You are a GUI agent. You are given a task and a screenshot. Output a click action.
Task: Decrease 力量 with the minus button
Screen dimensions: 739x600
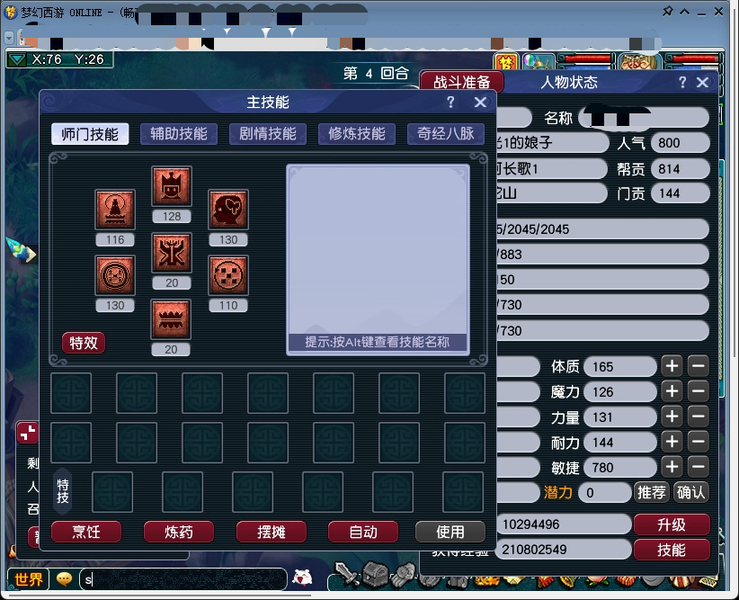click(x=698, y=417)
